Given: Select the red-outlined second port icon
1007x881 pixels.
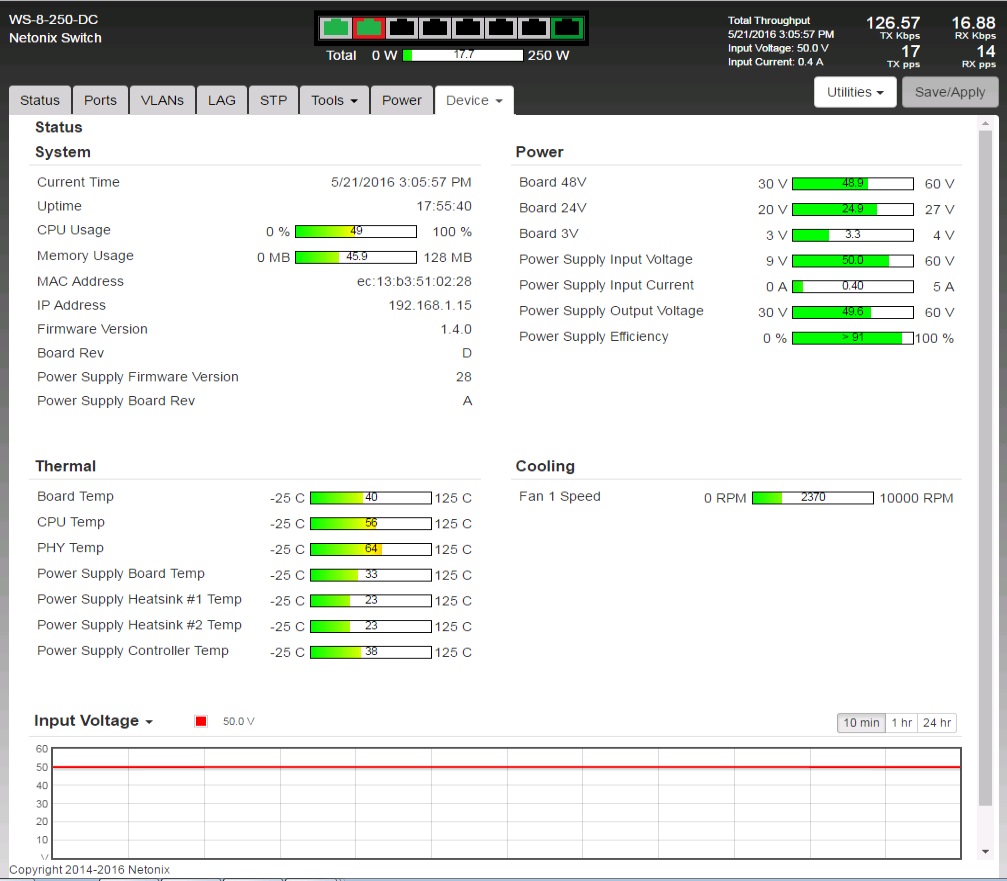Looking at the screenshot, I should point(370,28).
